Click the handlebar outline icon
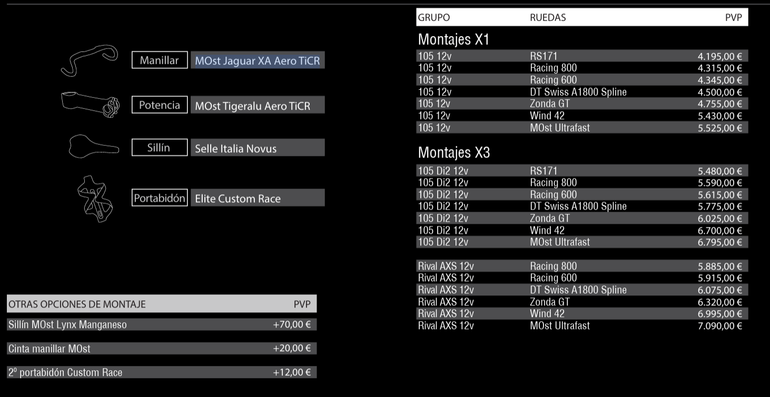 point(89,60)
